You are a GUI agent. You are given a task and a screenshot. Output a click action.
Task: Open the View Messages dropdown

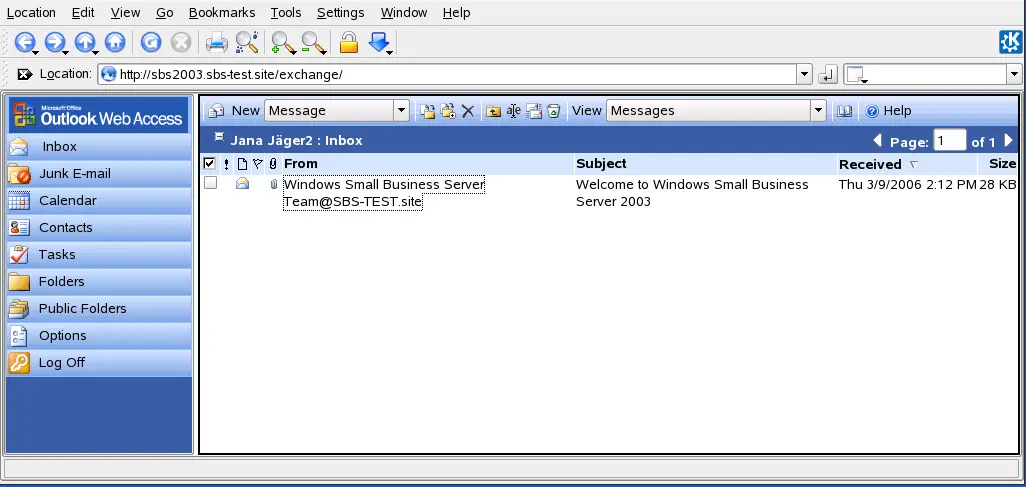[x=818, y=111]
